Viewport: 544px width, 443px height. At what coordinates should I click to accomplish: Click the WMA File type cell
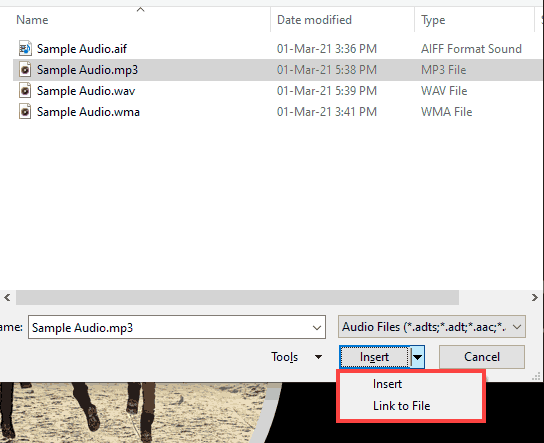[x=447, y=112]
